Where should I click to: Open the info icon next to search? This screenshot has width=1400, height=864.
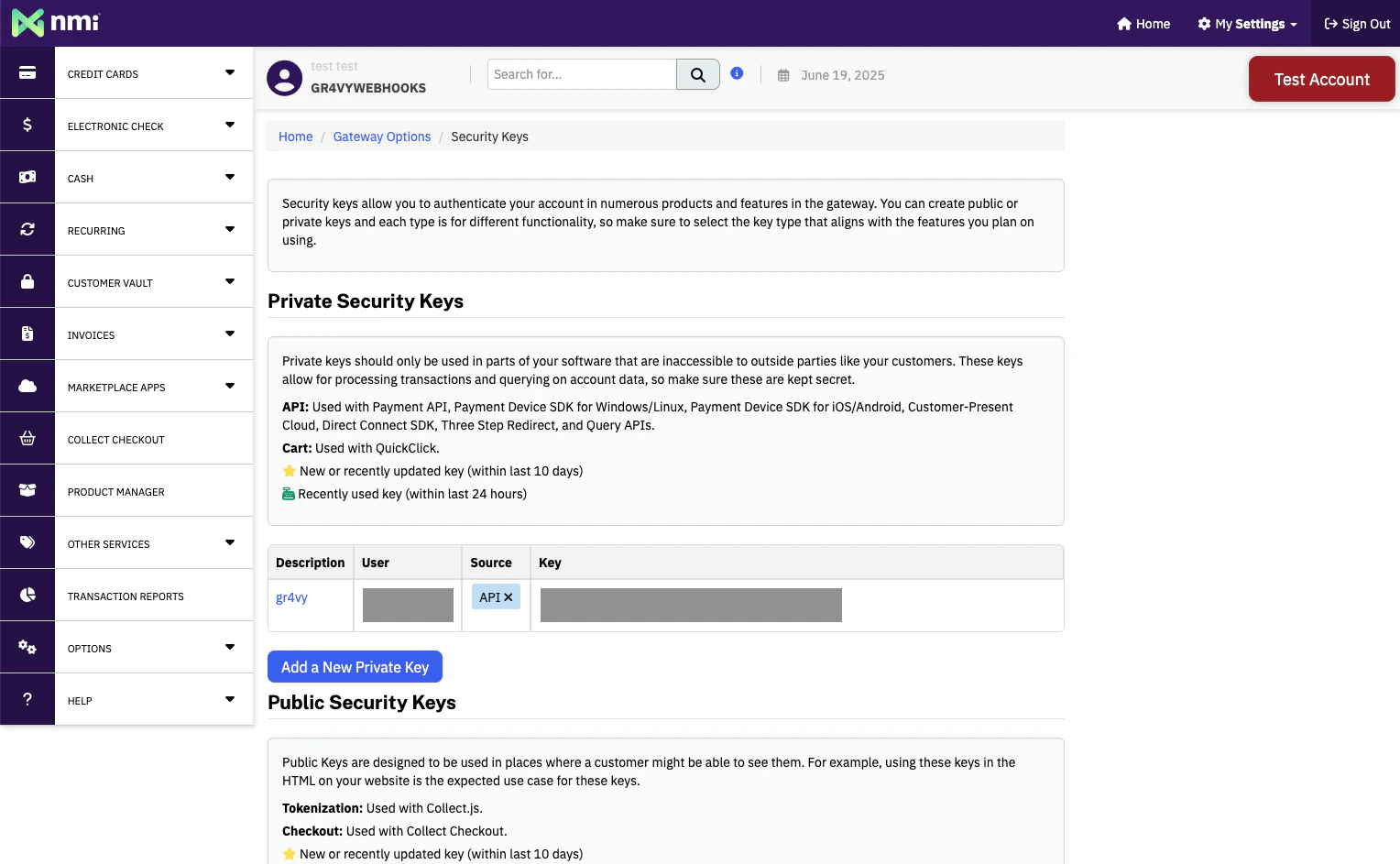737,73
